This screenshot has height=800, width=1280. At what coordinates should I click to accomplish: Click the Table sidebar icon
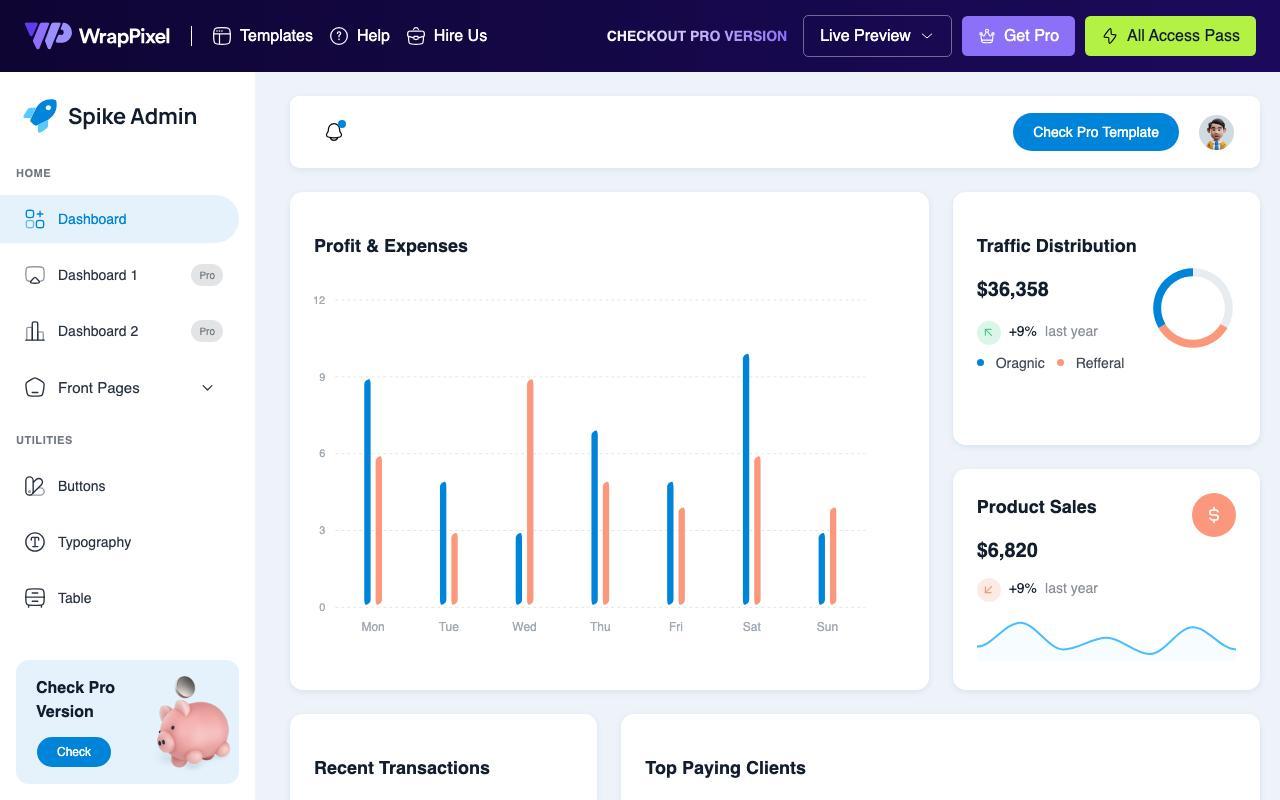coord(35,598)
